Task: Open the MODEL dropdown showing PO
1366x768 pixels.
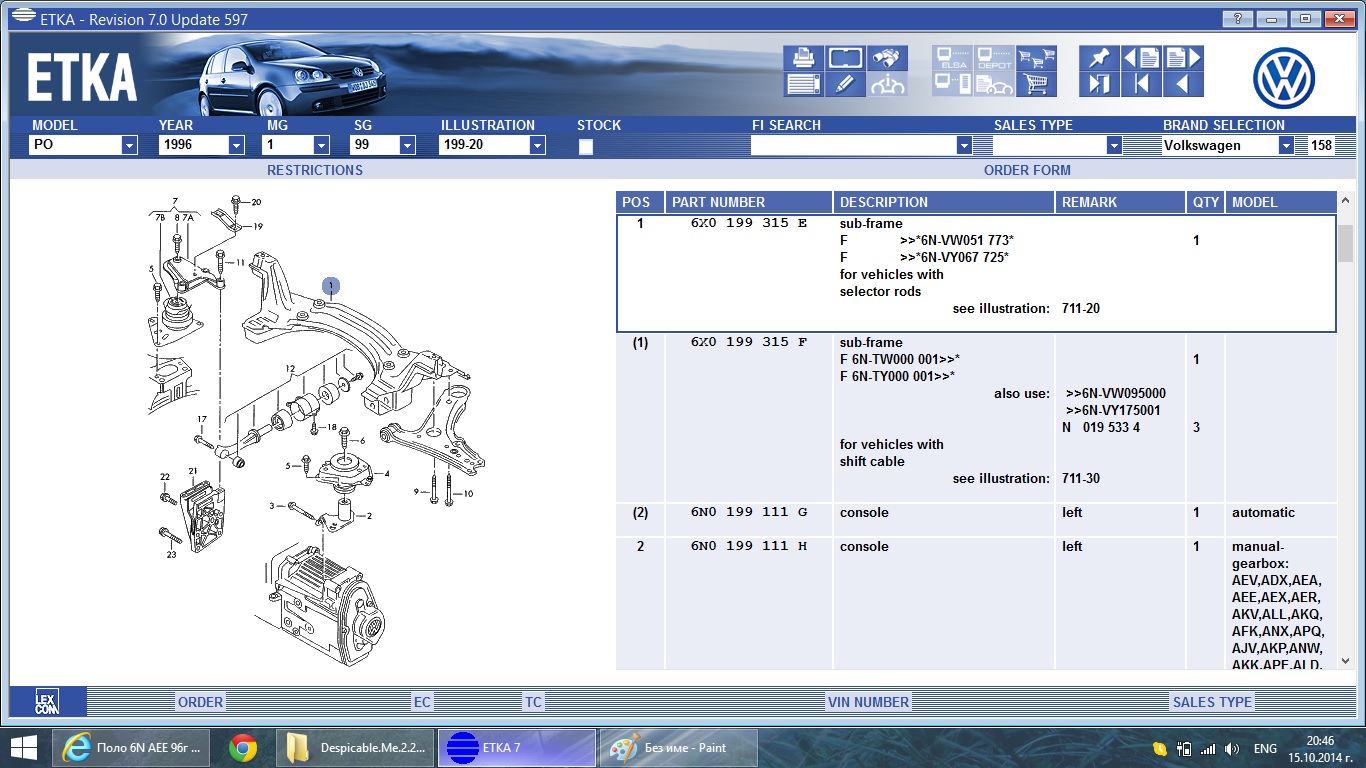Action: (129, 146)
